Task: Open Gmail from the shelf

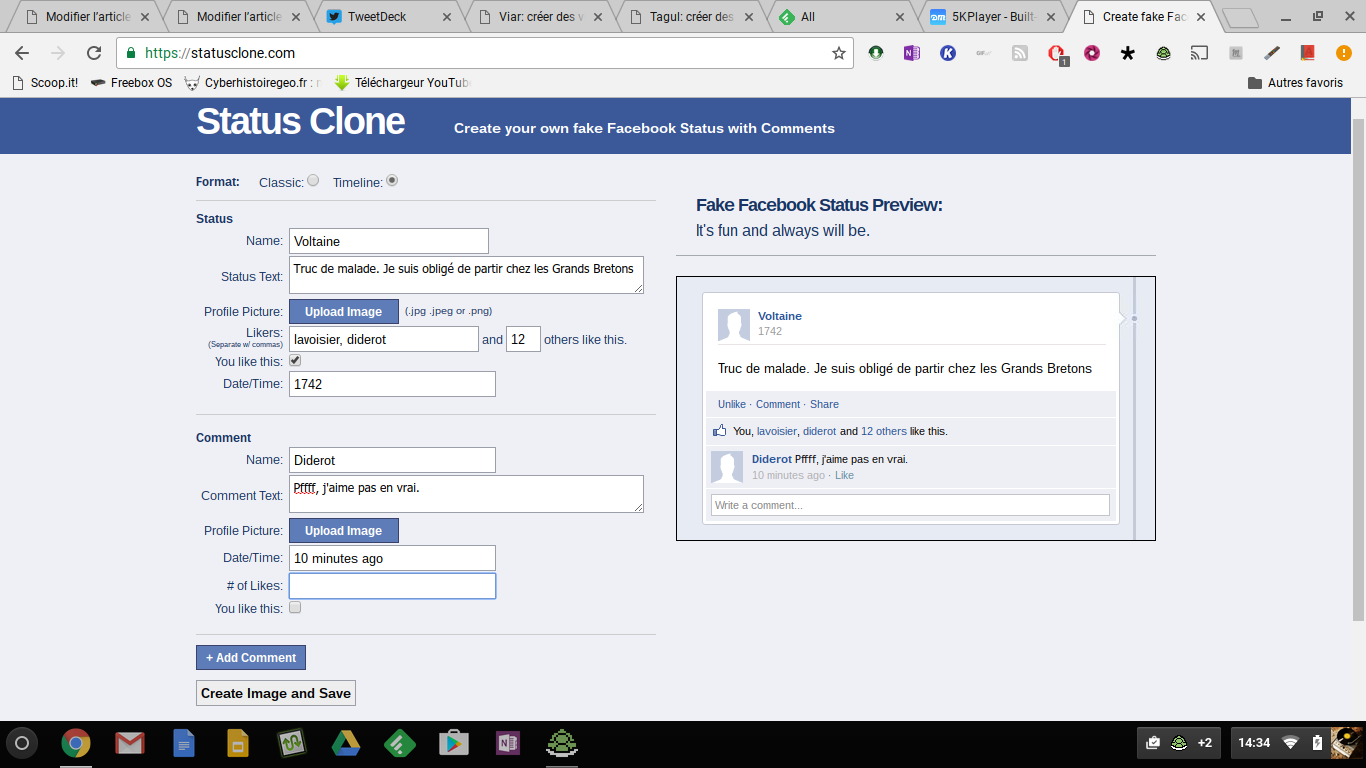Action: point(129,743)
